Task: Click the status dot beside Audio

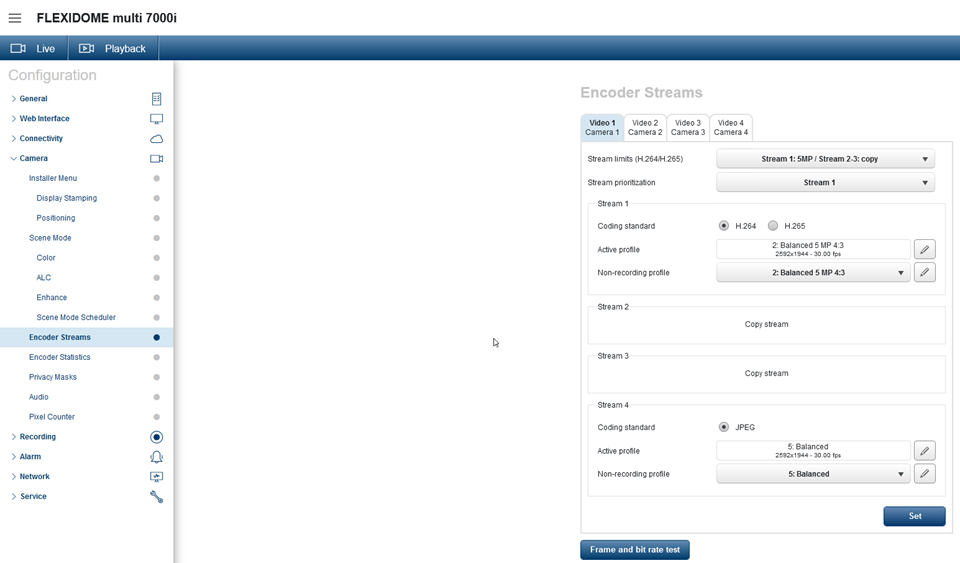Action: (x=157, y=397)
